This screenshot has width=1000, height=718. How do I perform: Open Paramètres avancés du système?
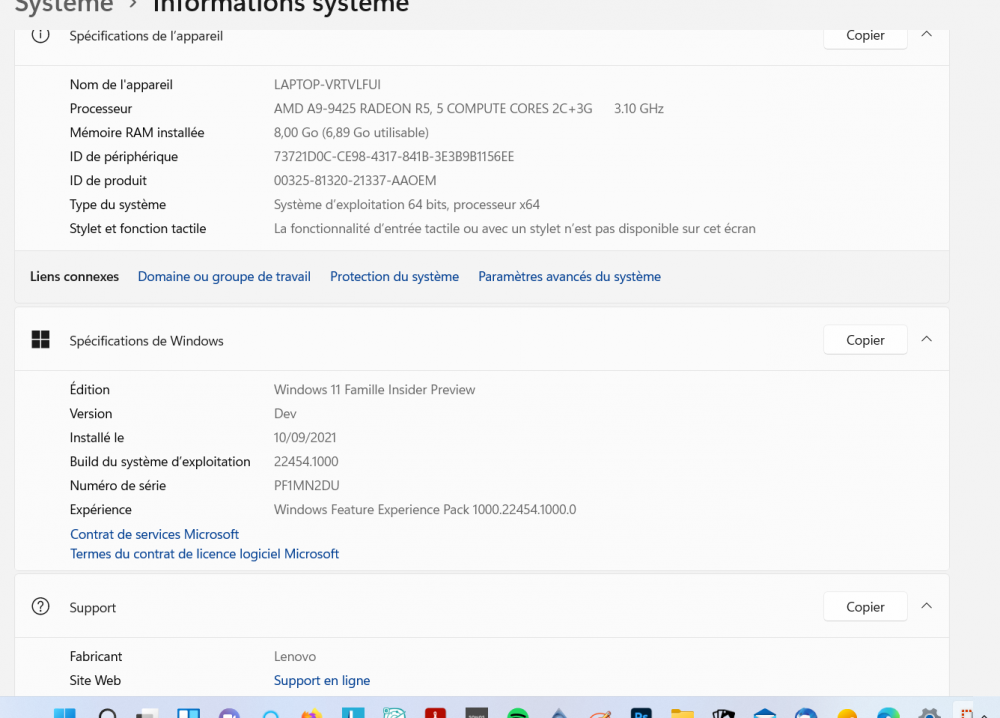(569, 276)
